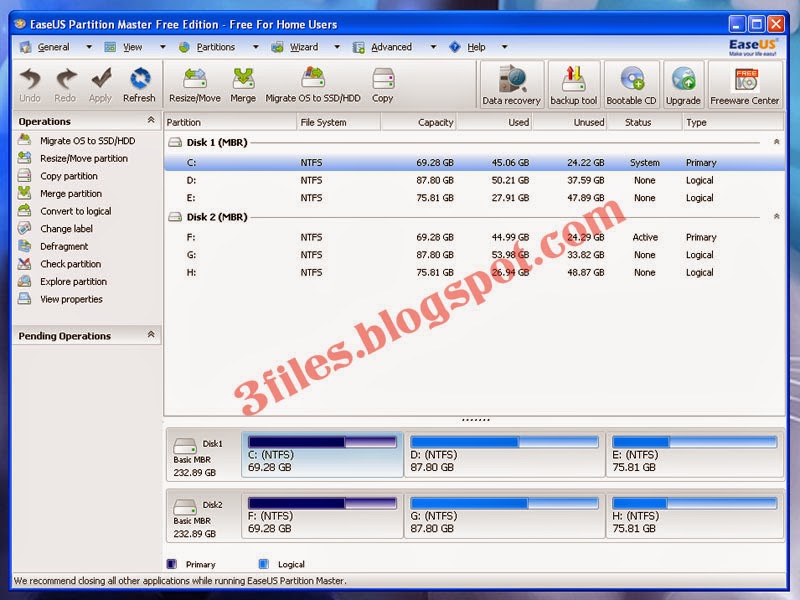Screen dimensions: 800x600
Task: Select the E: (NTFS) block in disk map
Action: (695, 455)
